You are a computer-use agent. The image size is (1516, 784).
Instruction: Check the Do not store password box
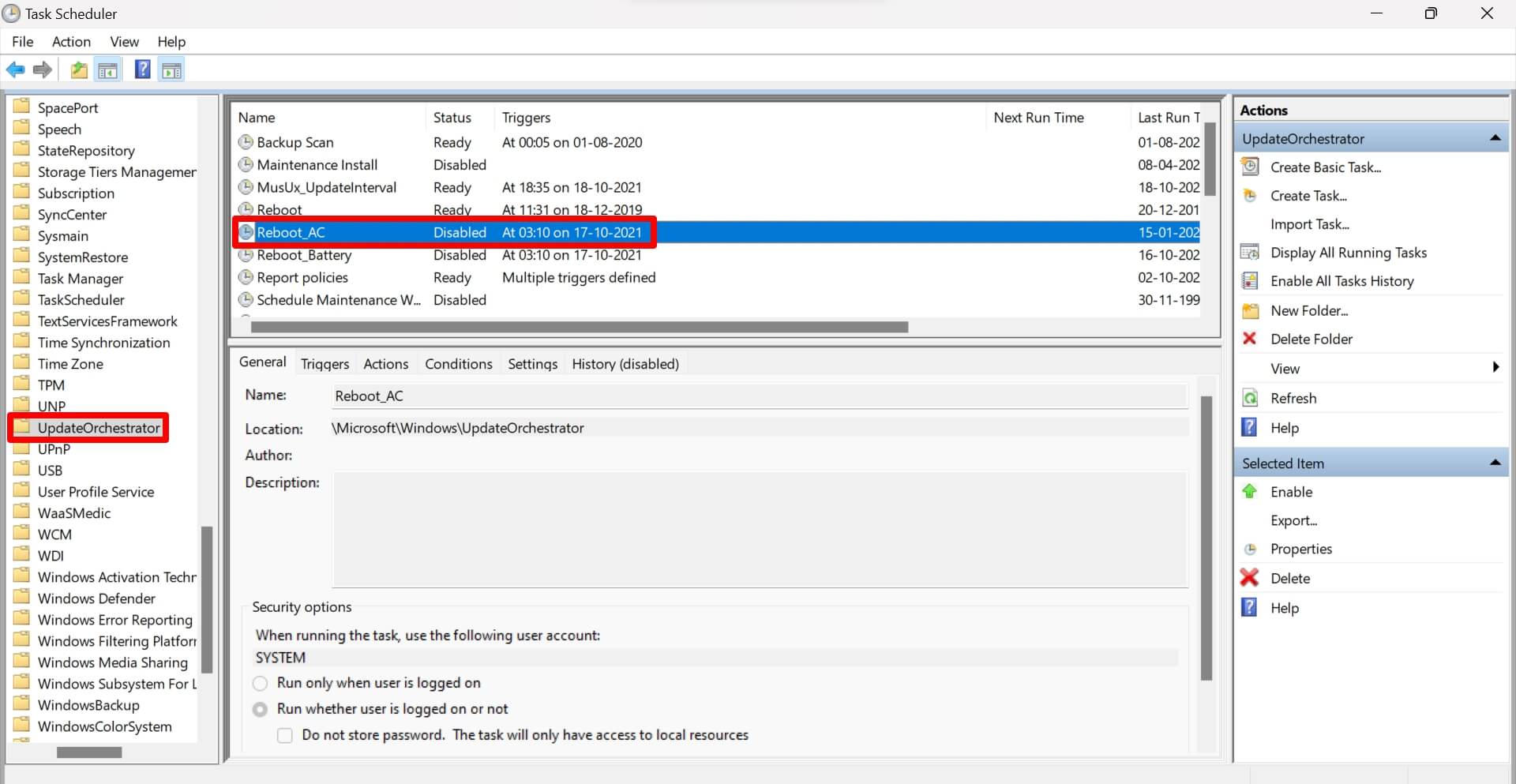point(285,735)
